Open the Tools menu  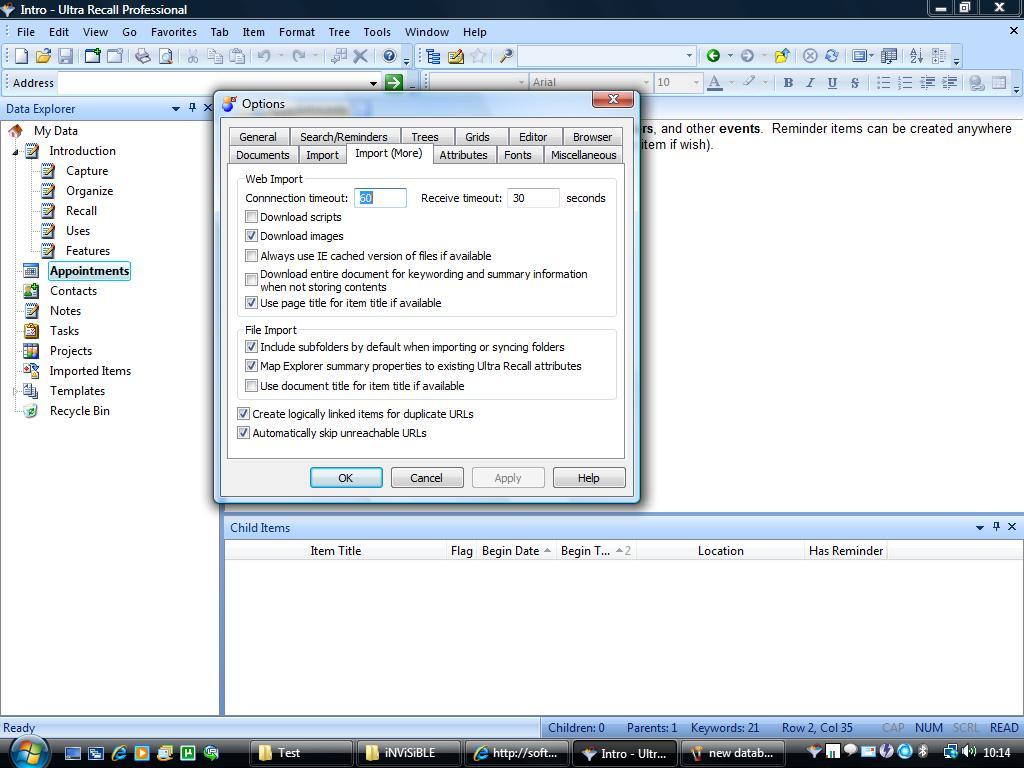(377, 32)
